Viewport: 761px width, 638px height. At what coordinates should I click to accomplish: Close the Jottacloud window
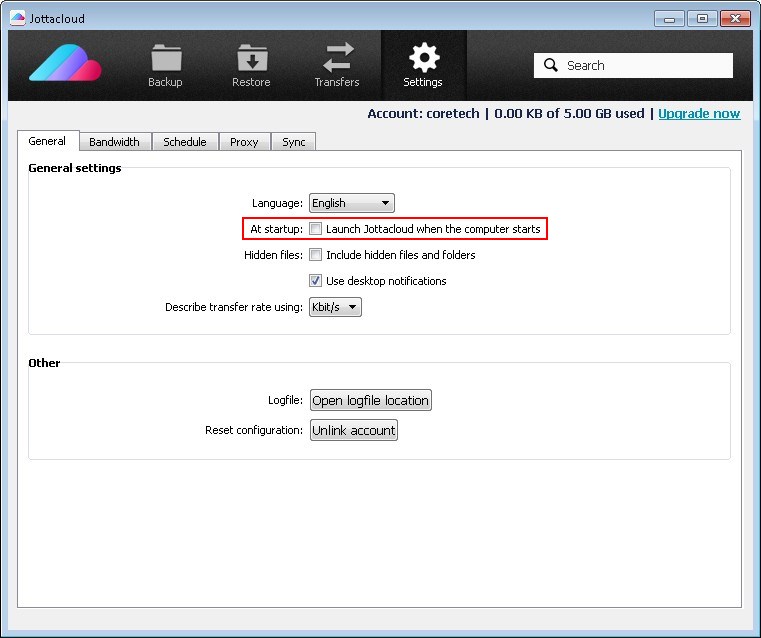pyautogui.click(x=735, y=19)
